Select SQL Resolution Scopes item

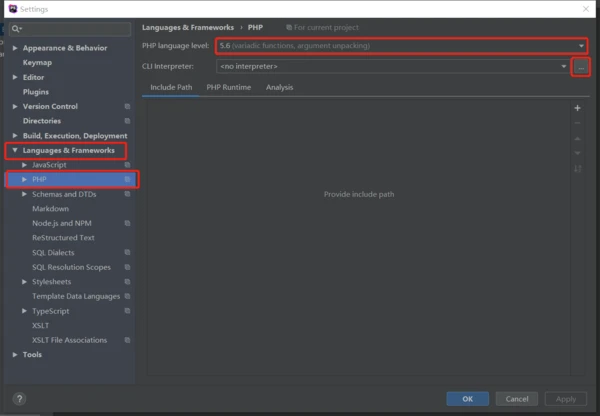click(x=71, y=267)
